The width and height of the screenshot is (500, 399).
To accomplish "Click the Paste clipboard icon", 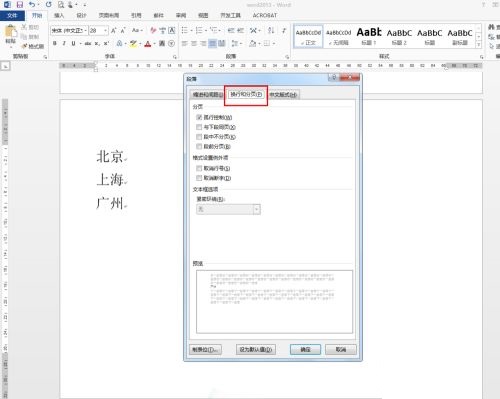I will (10, 32).
